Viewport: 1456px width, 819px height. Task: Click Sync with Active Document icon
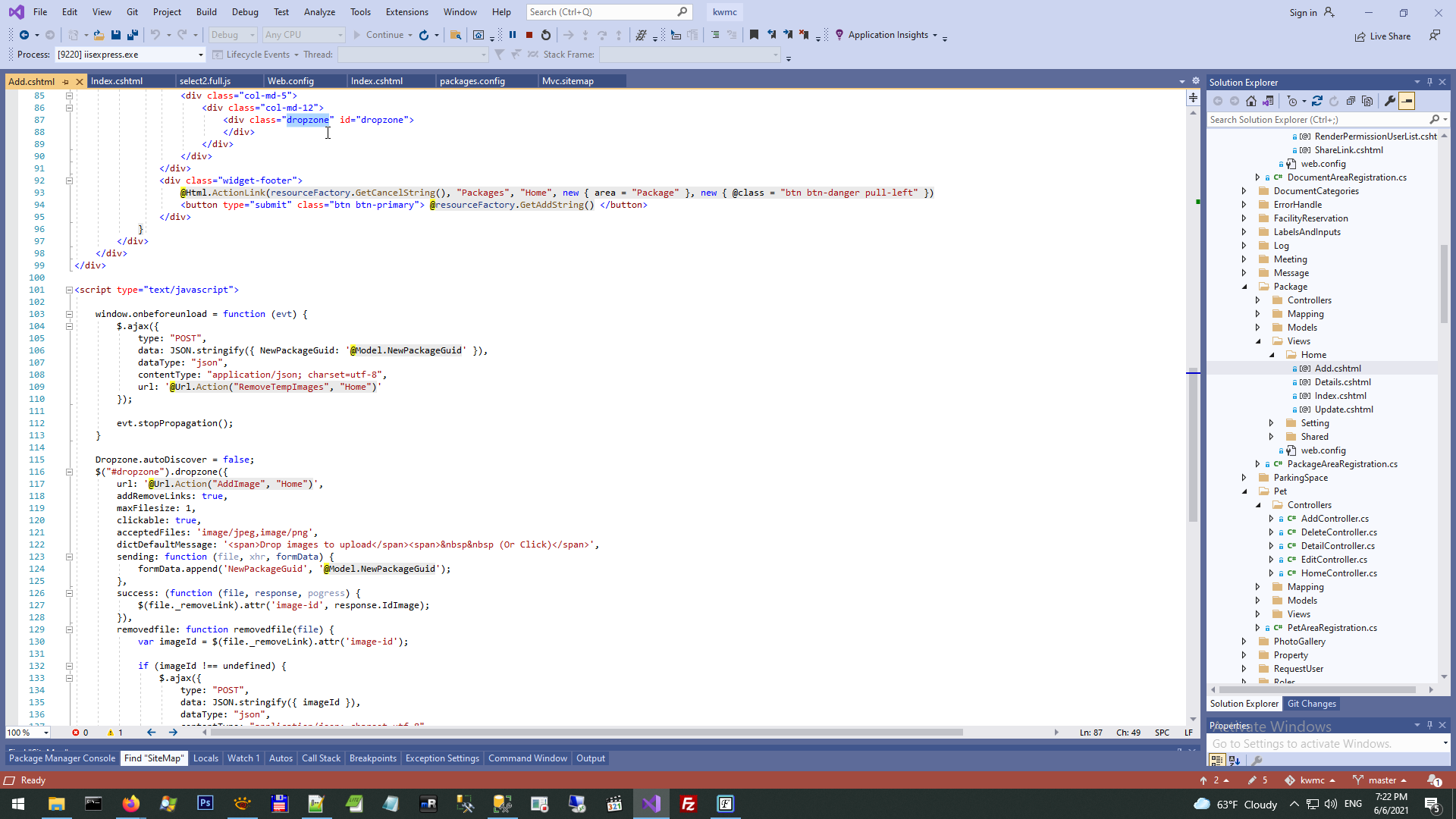coord(1317,101)
